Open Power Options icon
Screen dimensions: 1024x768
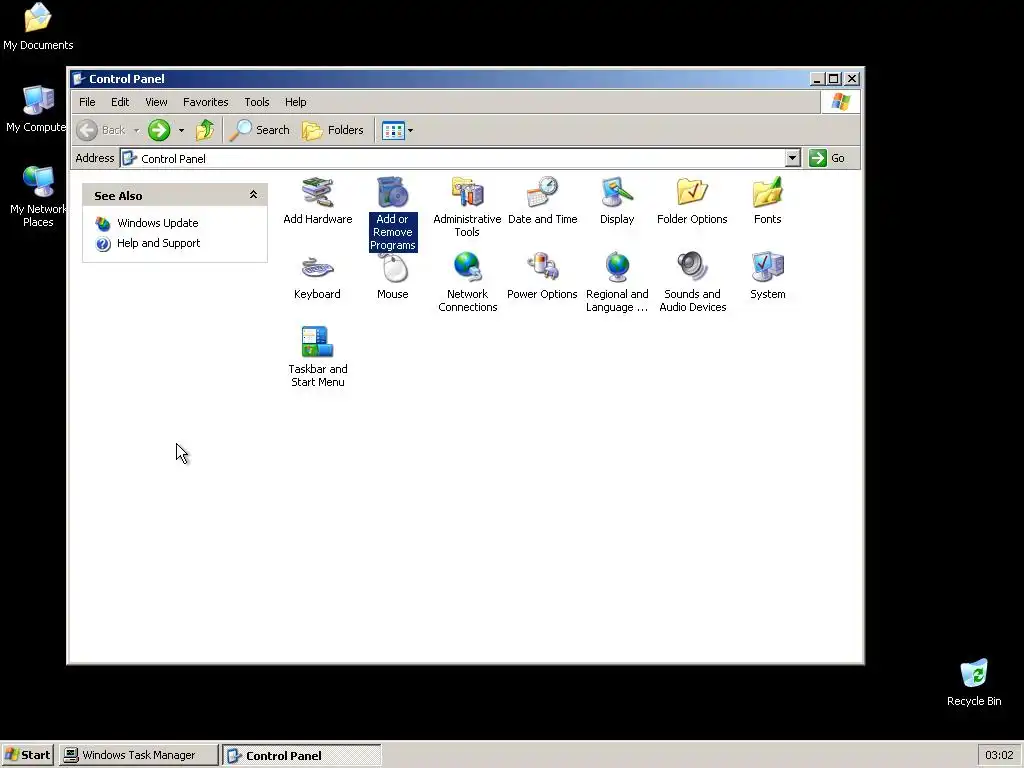point(542,276)
